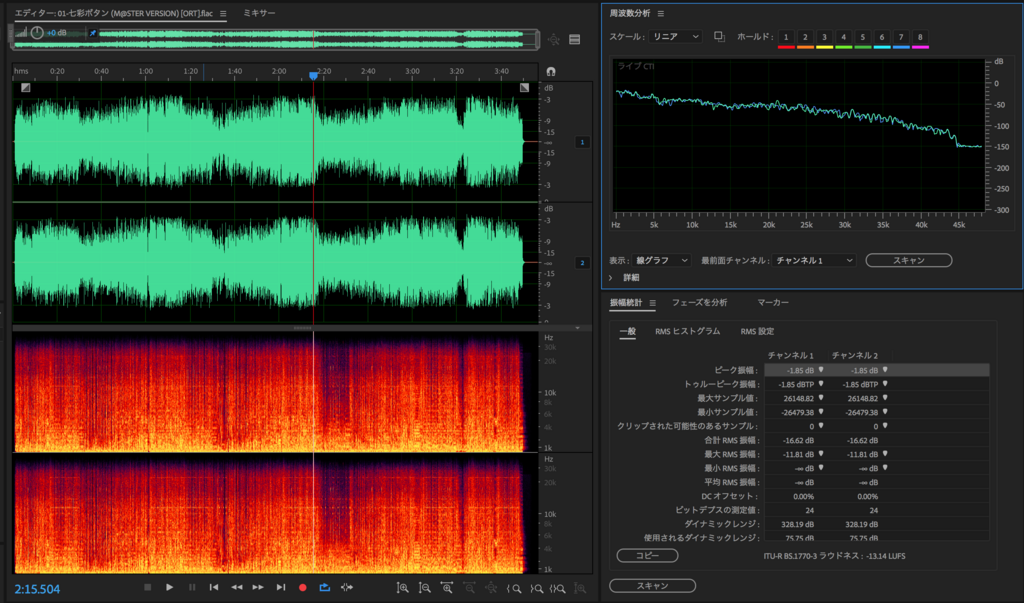1024x603 pixels.
Task: Toggle hold button 7
Action: click(x=901, y=37)
